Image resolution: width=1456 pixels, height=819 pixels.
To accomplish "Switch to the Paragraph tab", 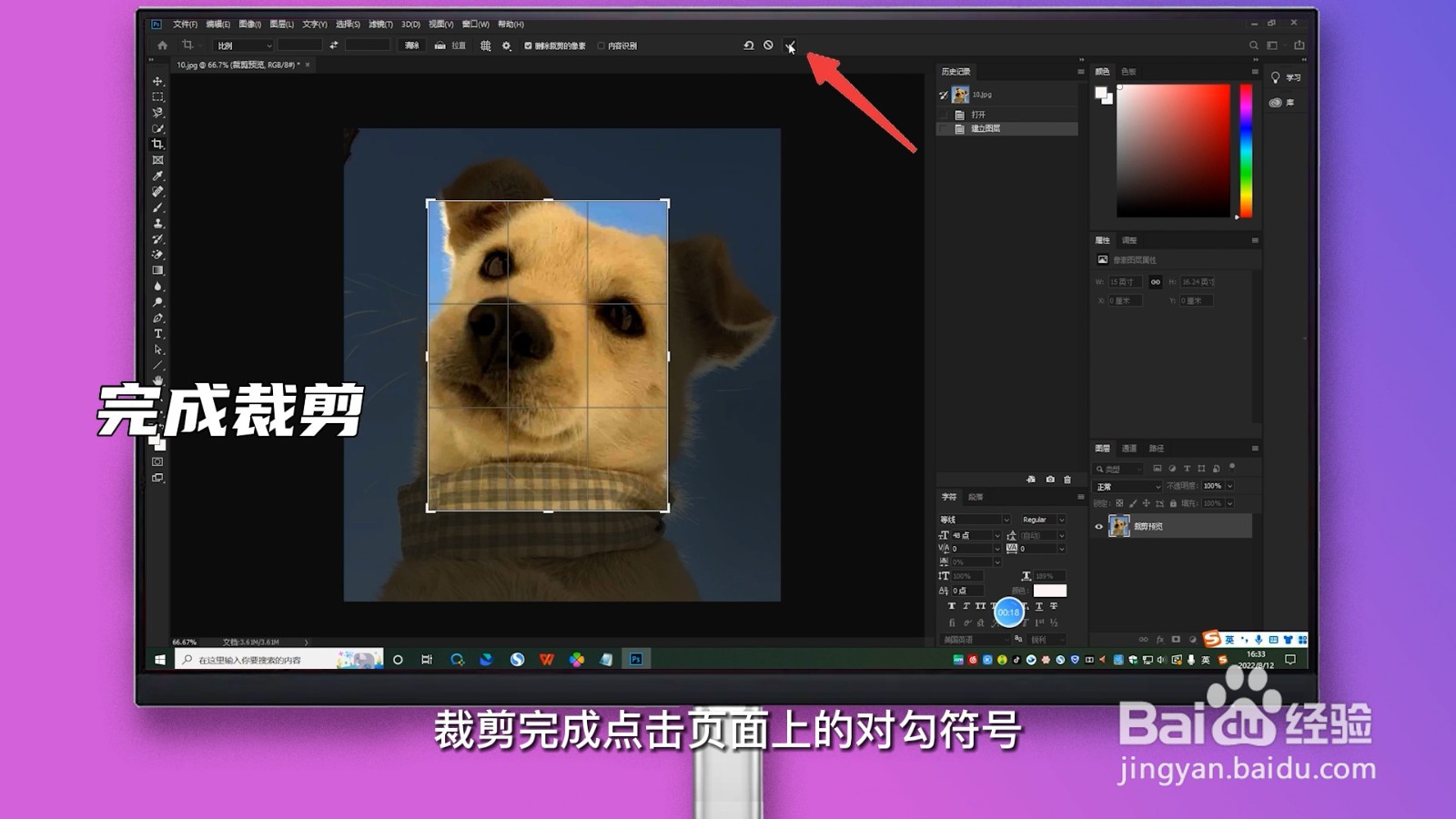I will tap(976, 497).
